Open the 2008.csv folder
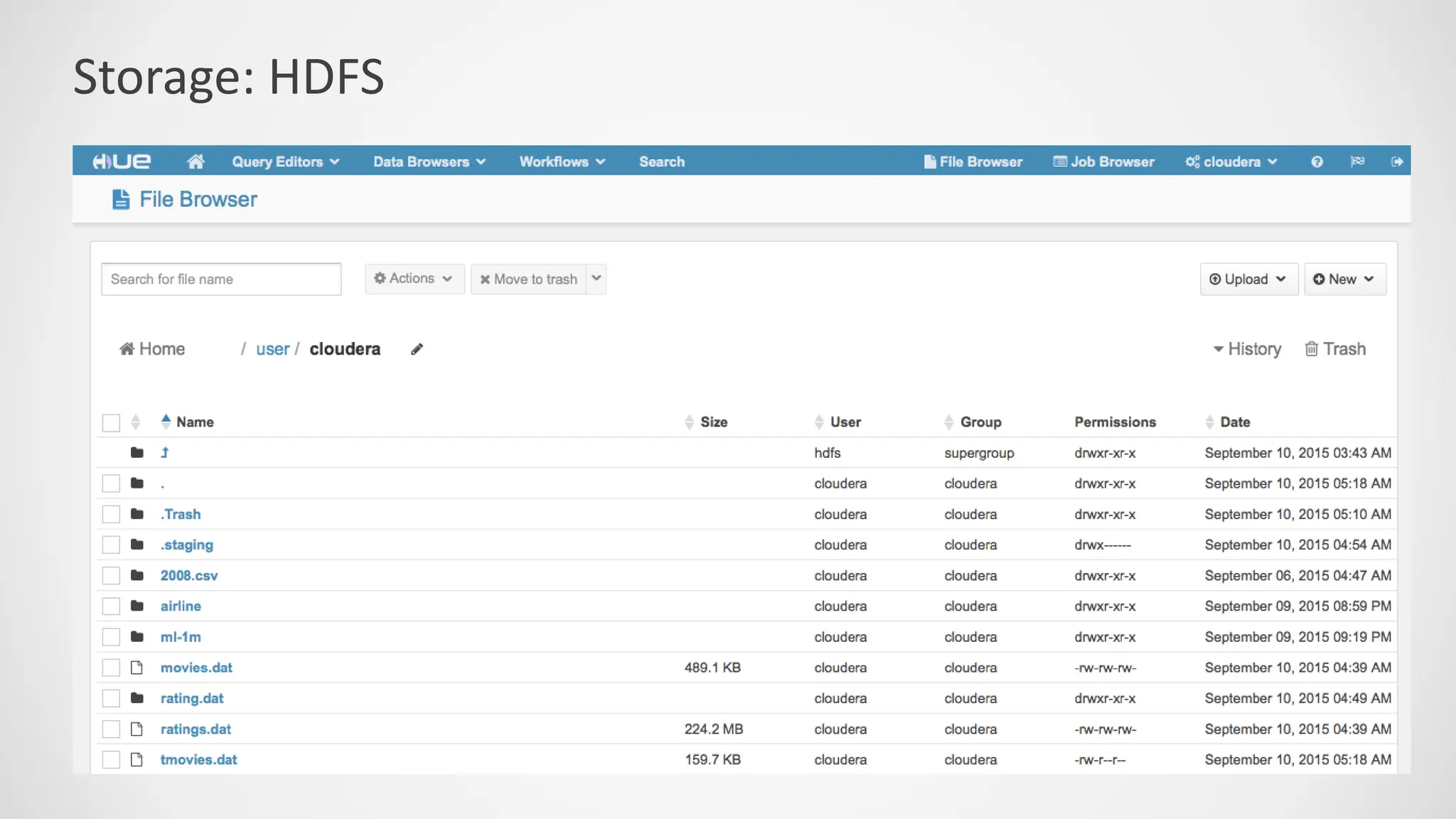This screenshot has height=819, width=1456. click(189, 575)
